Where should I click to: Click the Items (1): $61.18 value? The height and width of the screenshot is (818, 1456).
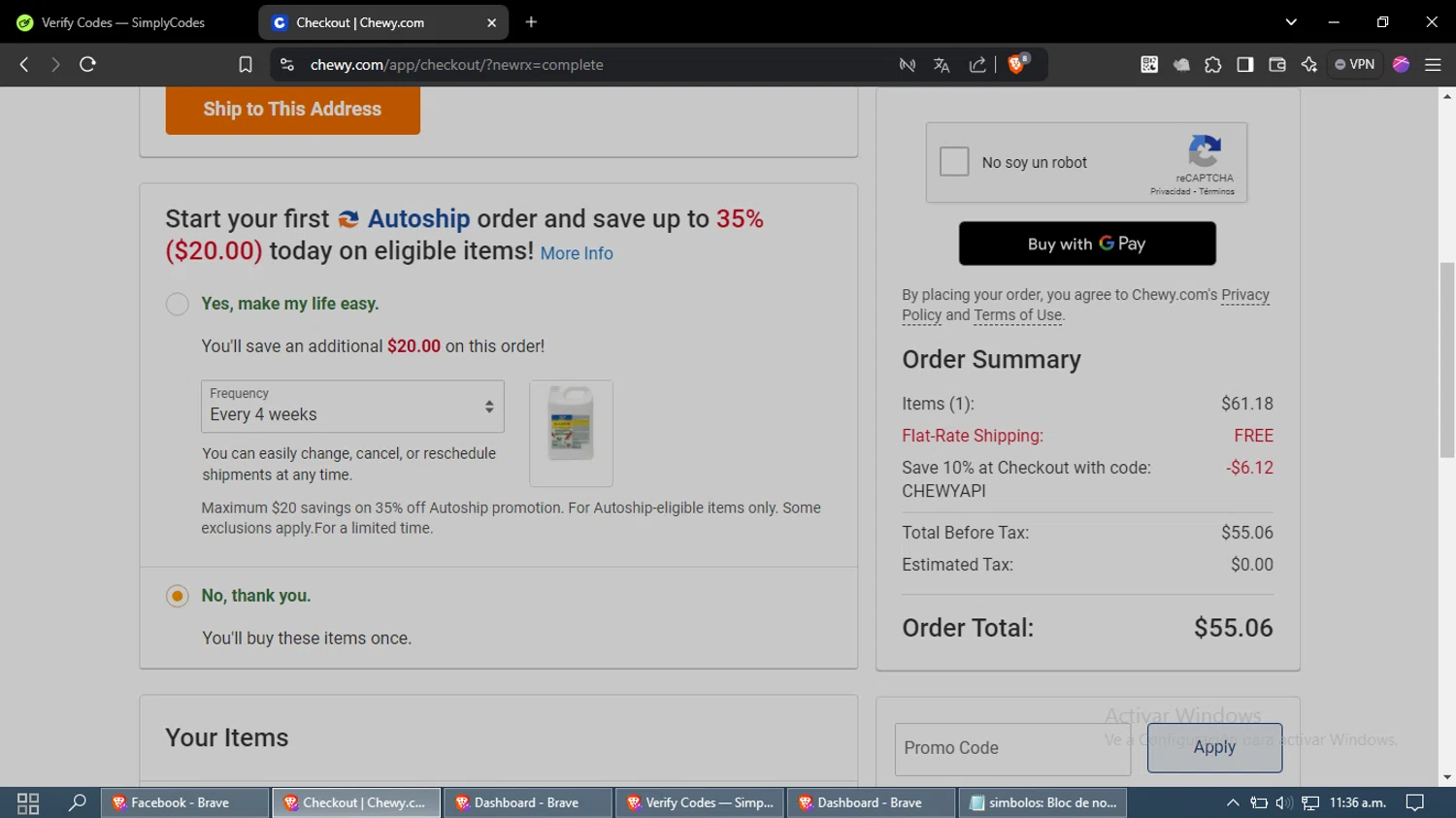coord(1247,404)
